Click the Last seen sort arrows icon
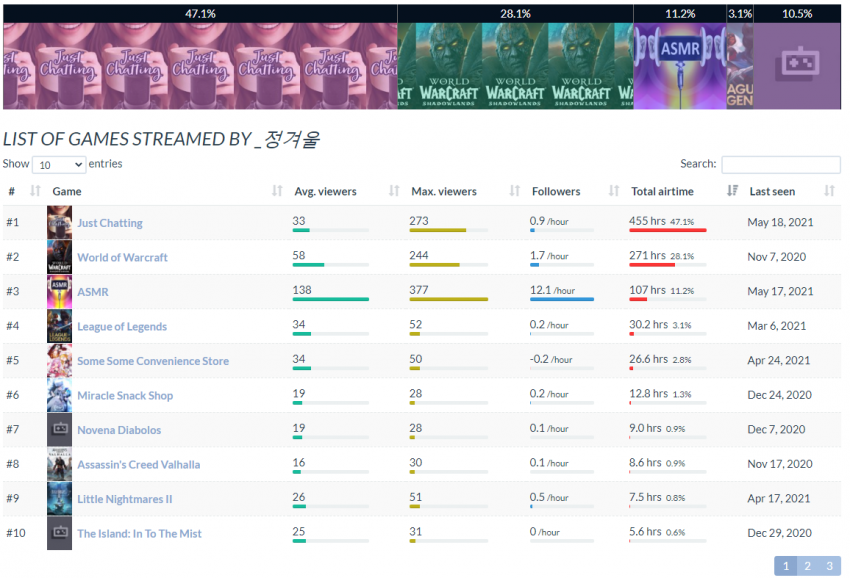Image resolution: width=850 pixels, height=578 pixels. point(829,191)
